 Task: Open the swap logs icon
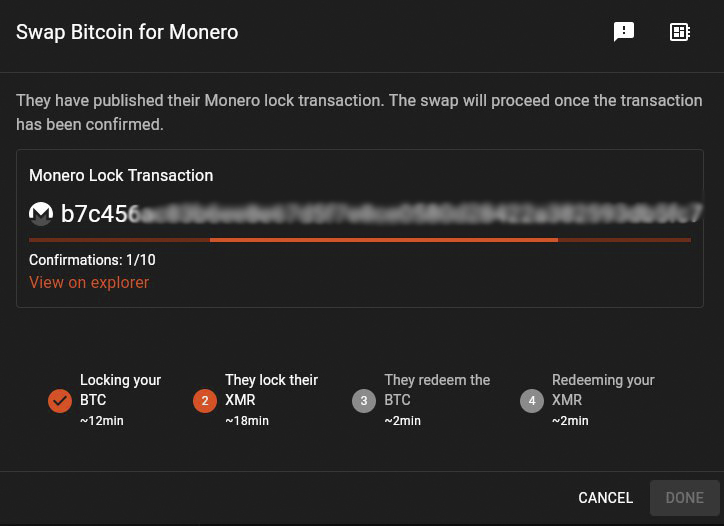click(x=680, y=32)
